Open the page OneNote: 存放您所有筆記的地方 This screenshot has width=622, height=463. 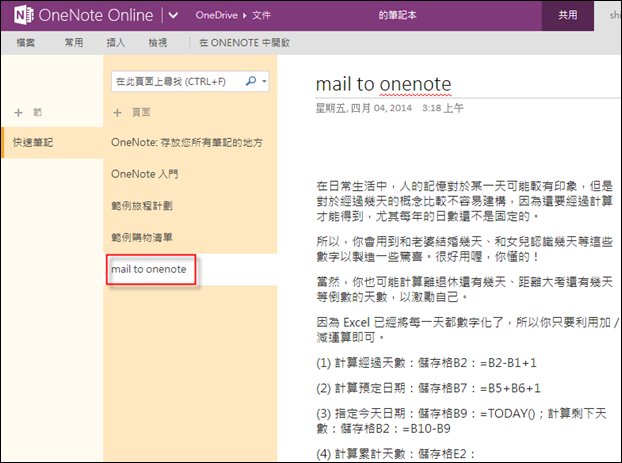187,142
